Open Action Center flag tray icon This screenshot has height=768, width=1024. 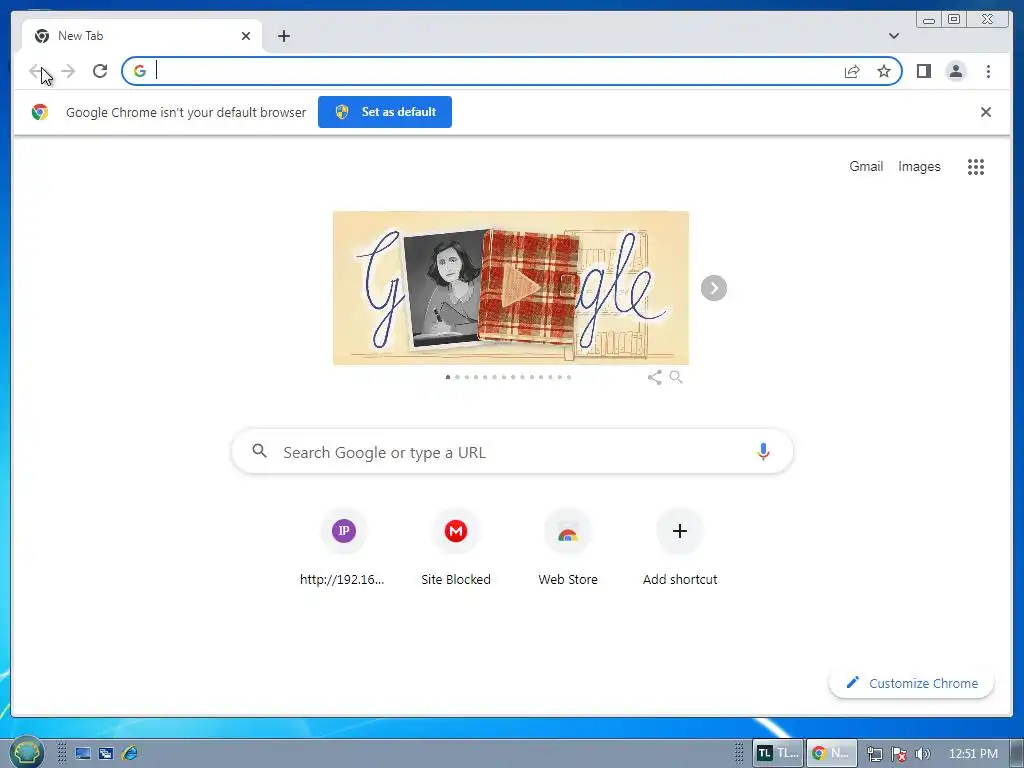click(899, 754)
